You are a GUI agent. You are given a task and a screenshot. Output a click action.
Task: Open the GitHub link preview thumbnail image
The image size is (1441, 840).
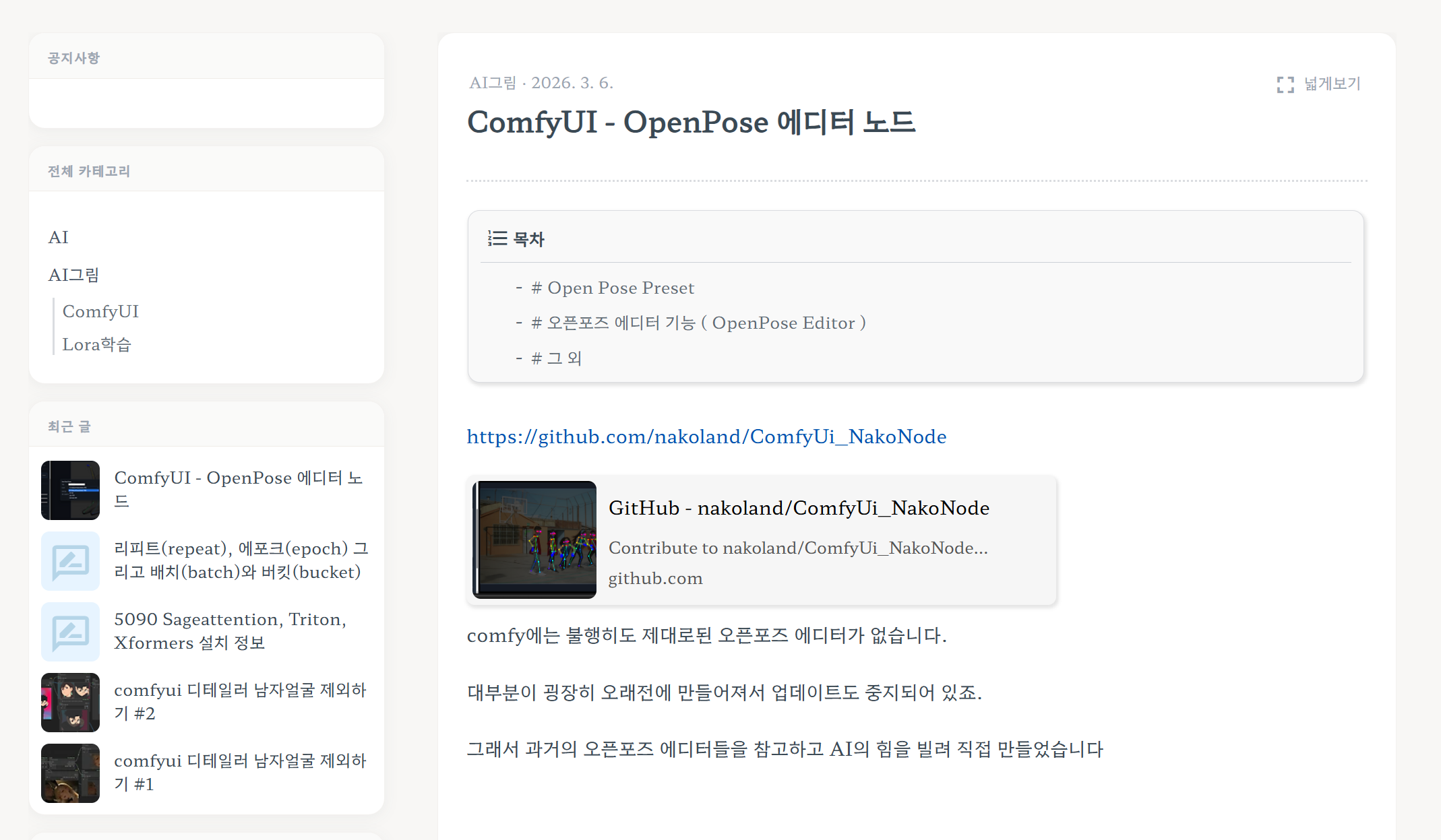[534, 540]
